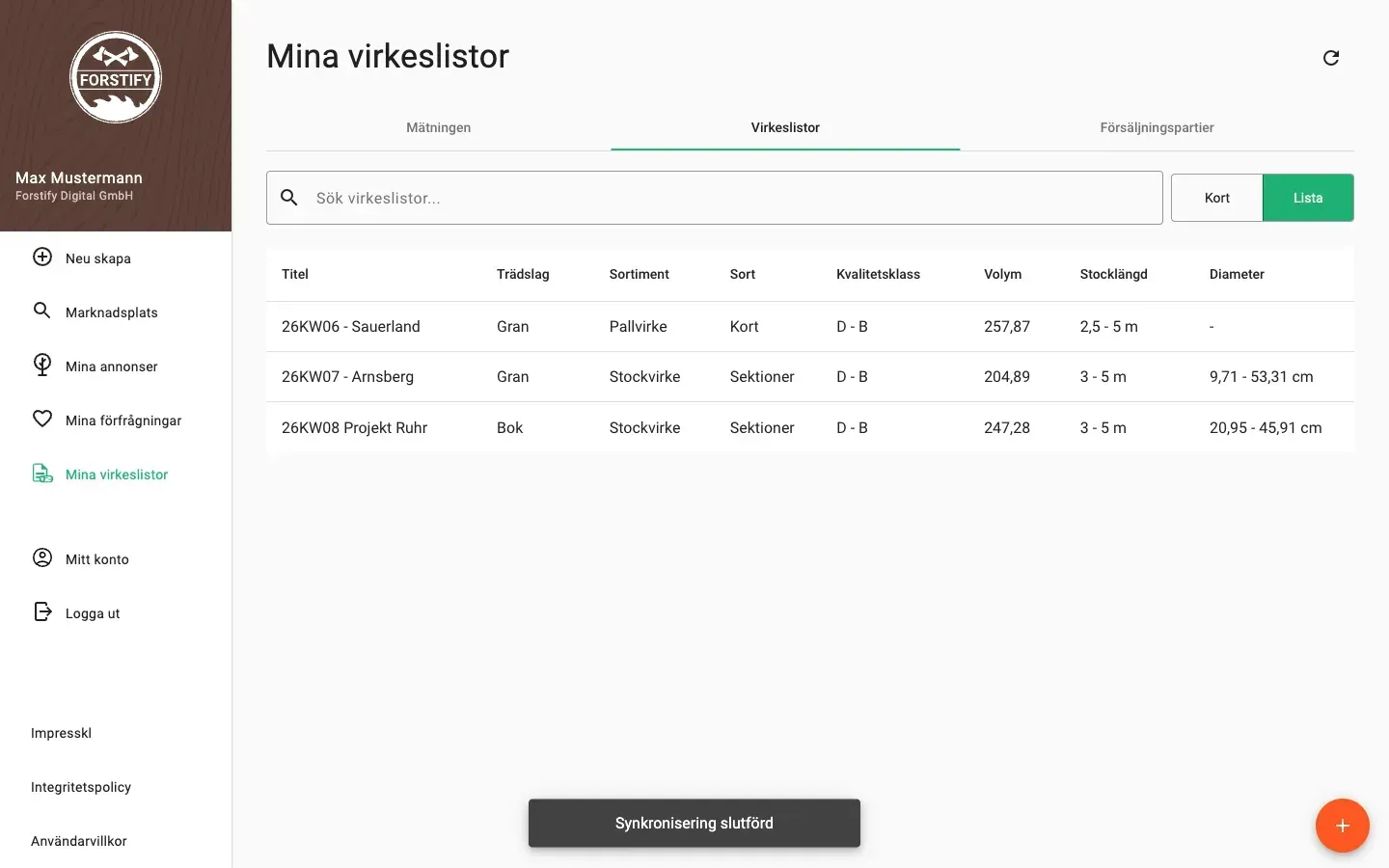Click the 20,95 - 45,91 cm diameter
This screenshot has height=868, width=1389.
[1266, 427]
